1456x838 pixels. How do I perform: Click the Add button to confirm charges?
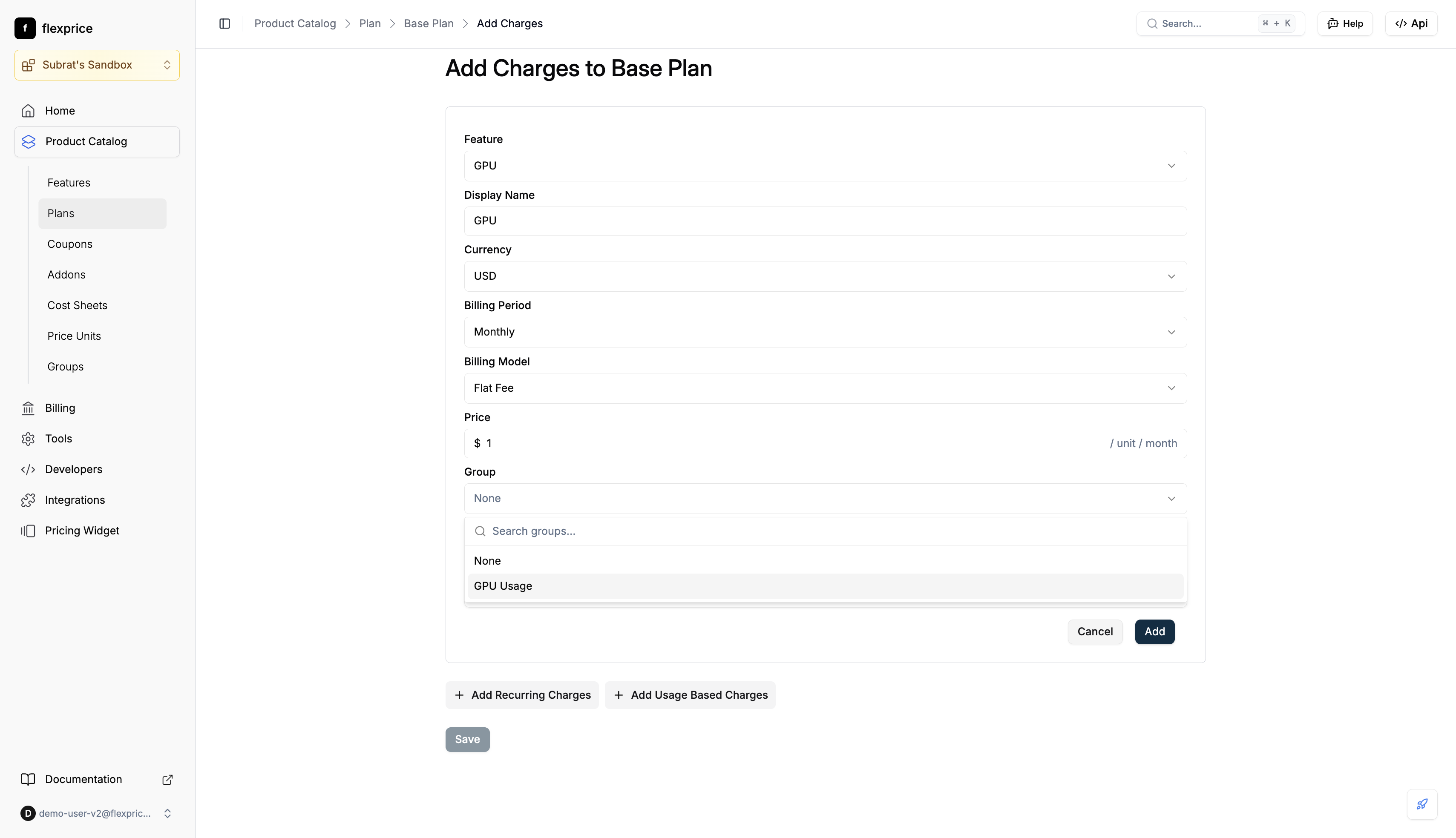[x=1154, y=631]
